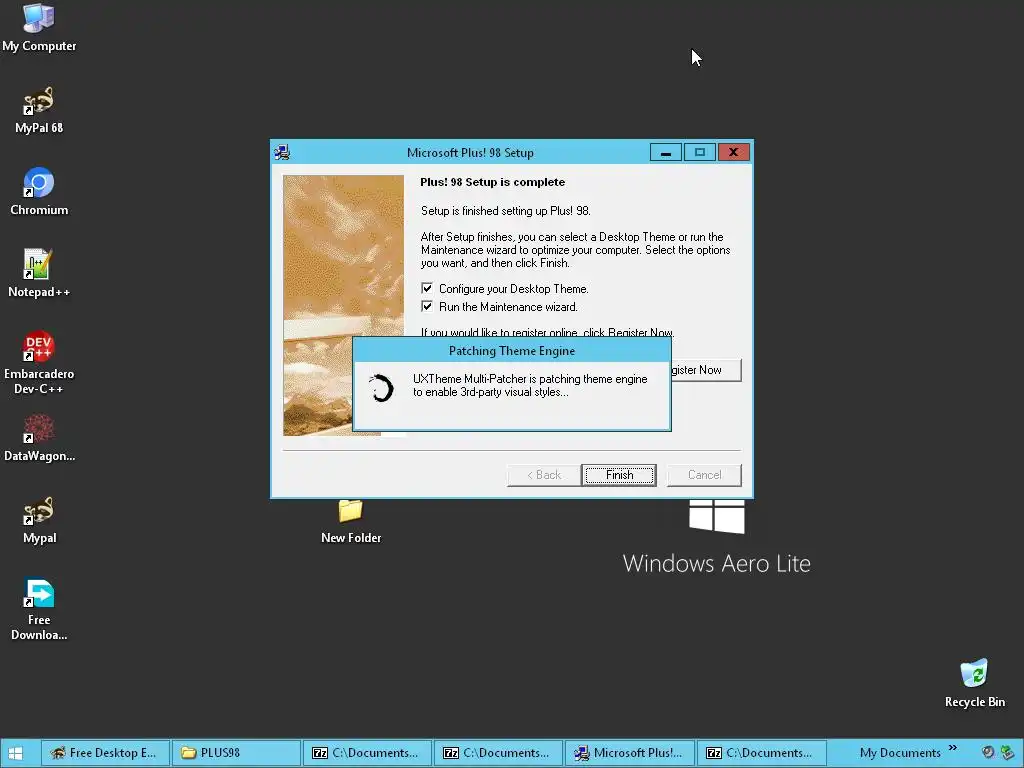1024x768 pixels.
Task: Click the Finish button
Action: pos(619,475)
